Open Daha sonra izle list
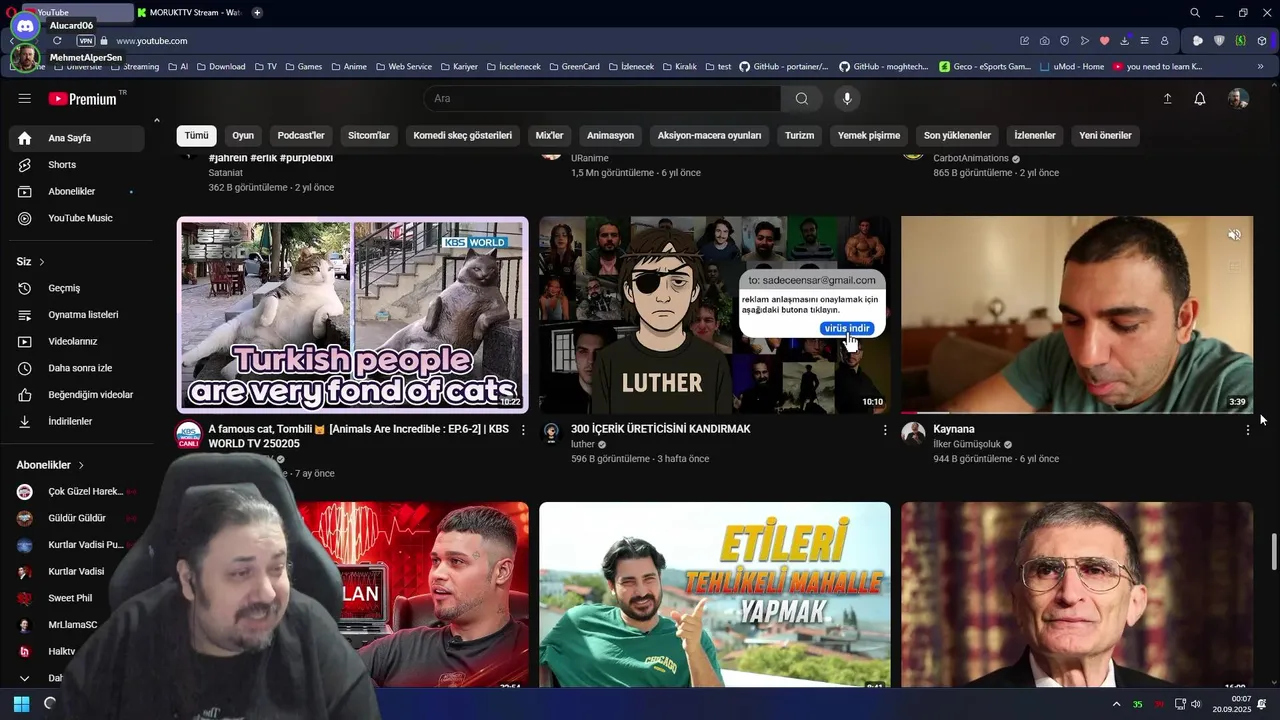Image resolution: width=1280 pixels, height=720 pixels. pyautogui.click(x=80, y=368)
